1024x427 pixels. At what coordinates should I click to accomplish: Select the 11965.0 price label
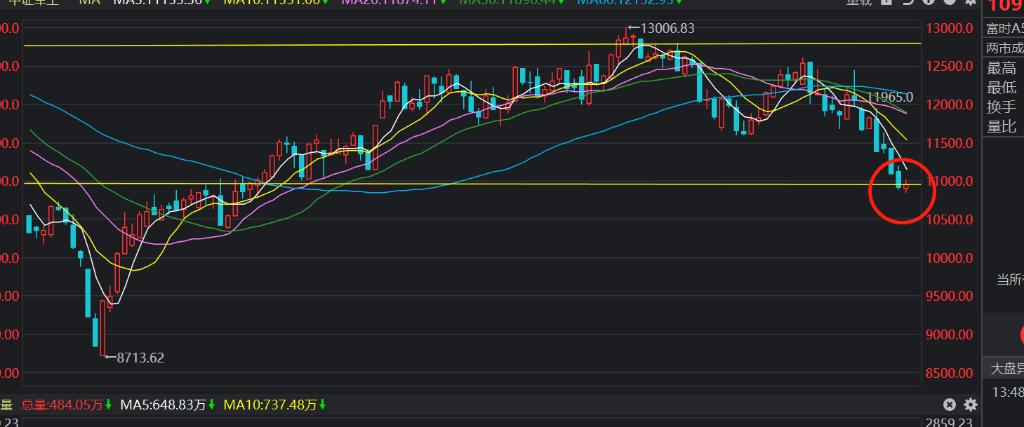[x=890, y=97]
